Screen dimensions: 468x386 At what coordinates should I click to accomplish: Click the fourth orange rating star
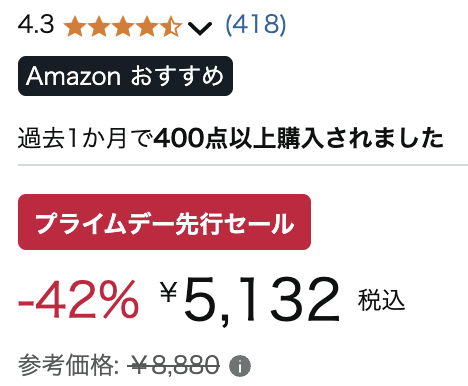click(147, 26)
